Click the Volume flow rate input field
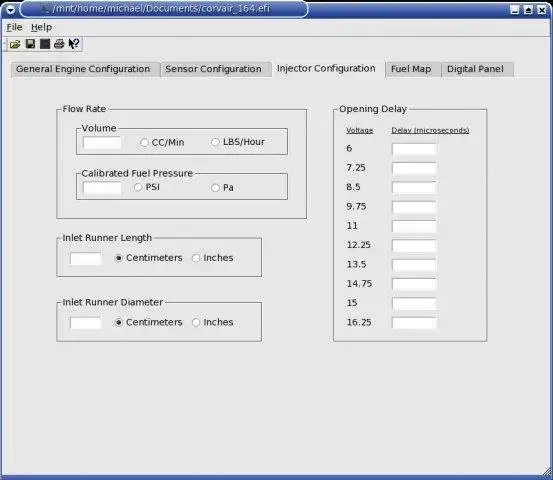553x480 pixels. click(102, 143)
